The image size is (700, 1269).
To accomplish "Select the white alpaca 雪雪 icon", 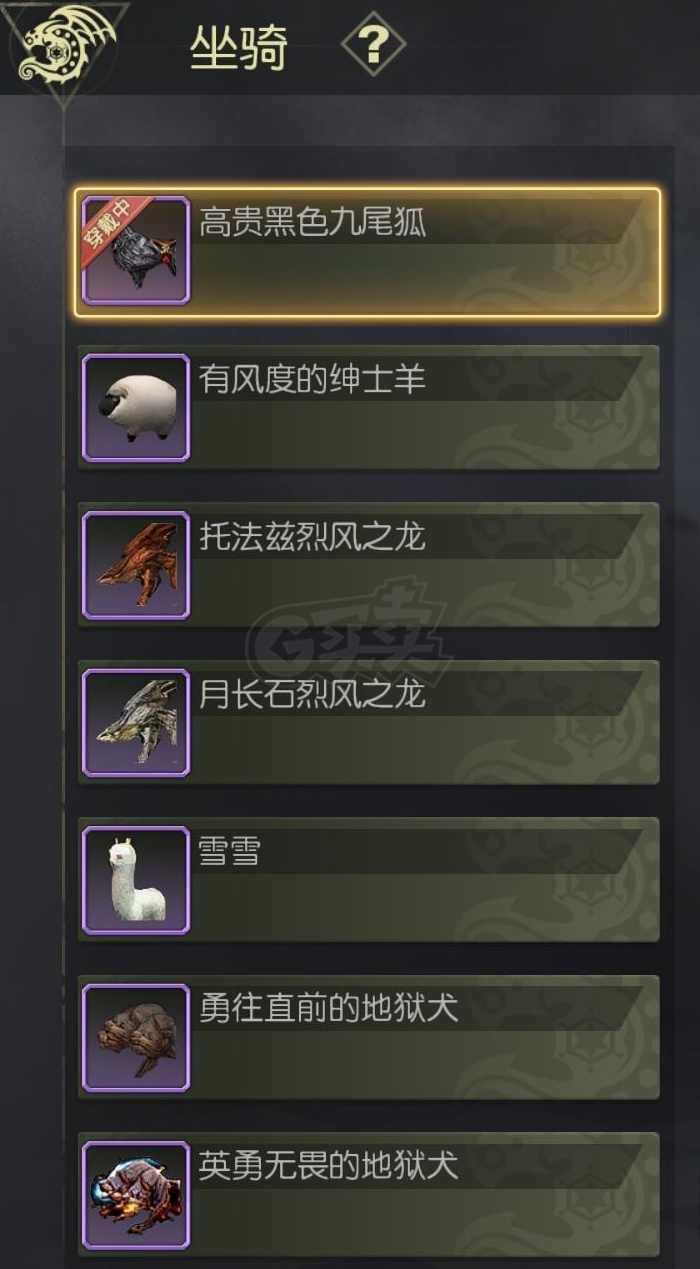I will coord(136,879).
